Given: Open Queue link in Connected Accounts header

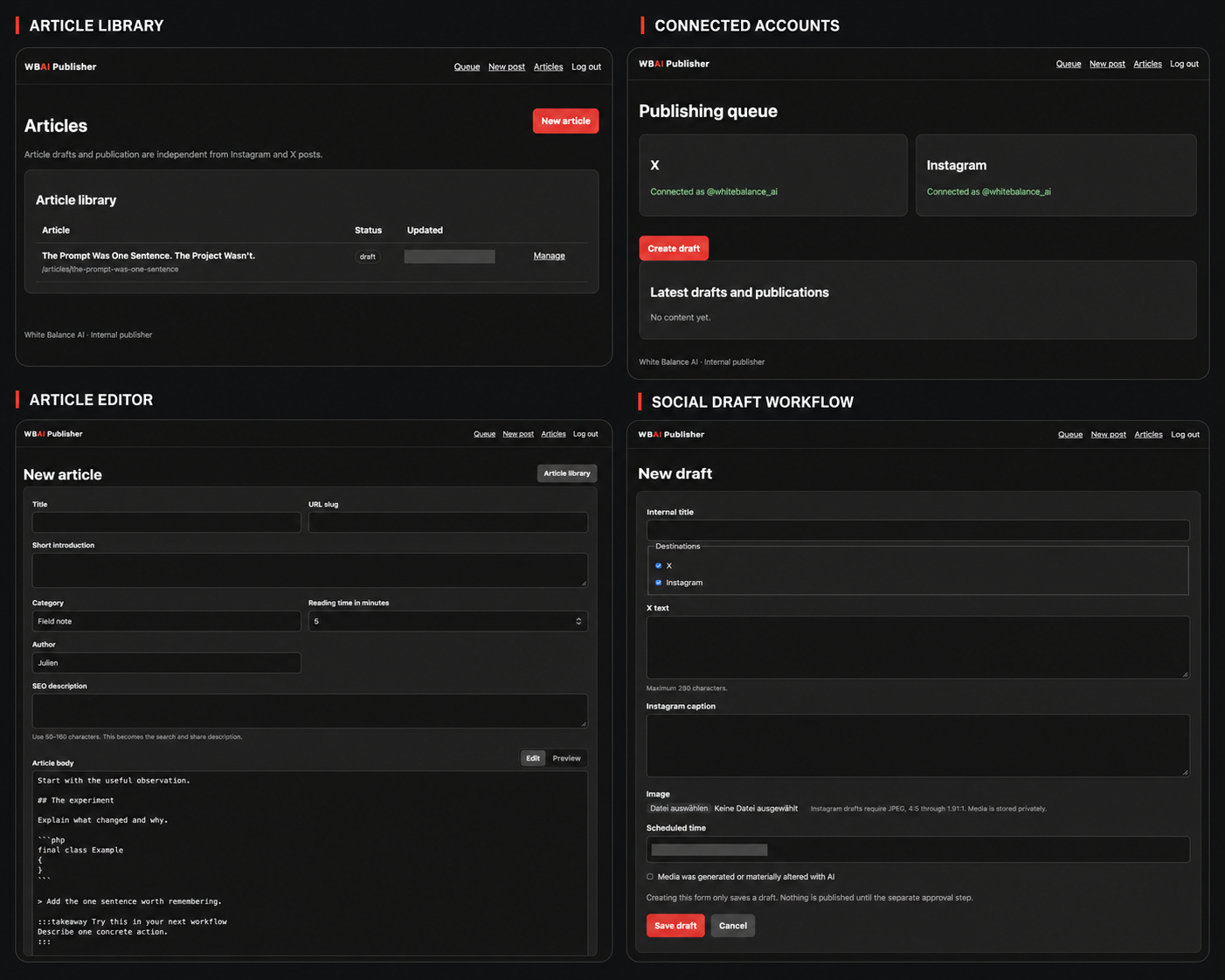Looking at the screenshot, I should coord(1069,64).
